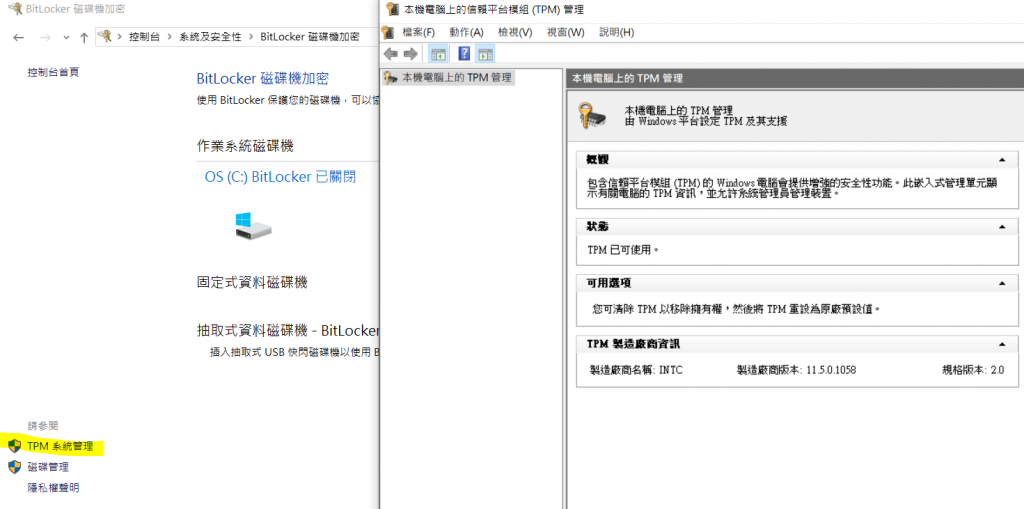Select BitLocker 磁碟機加密 breadcrumb

click(310, 37)
